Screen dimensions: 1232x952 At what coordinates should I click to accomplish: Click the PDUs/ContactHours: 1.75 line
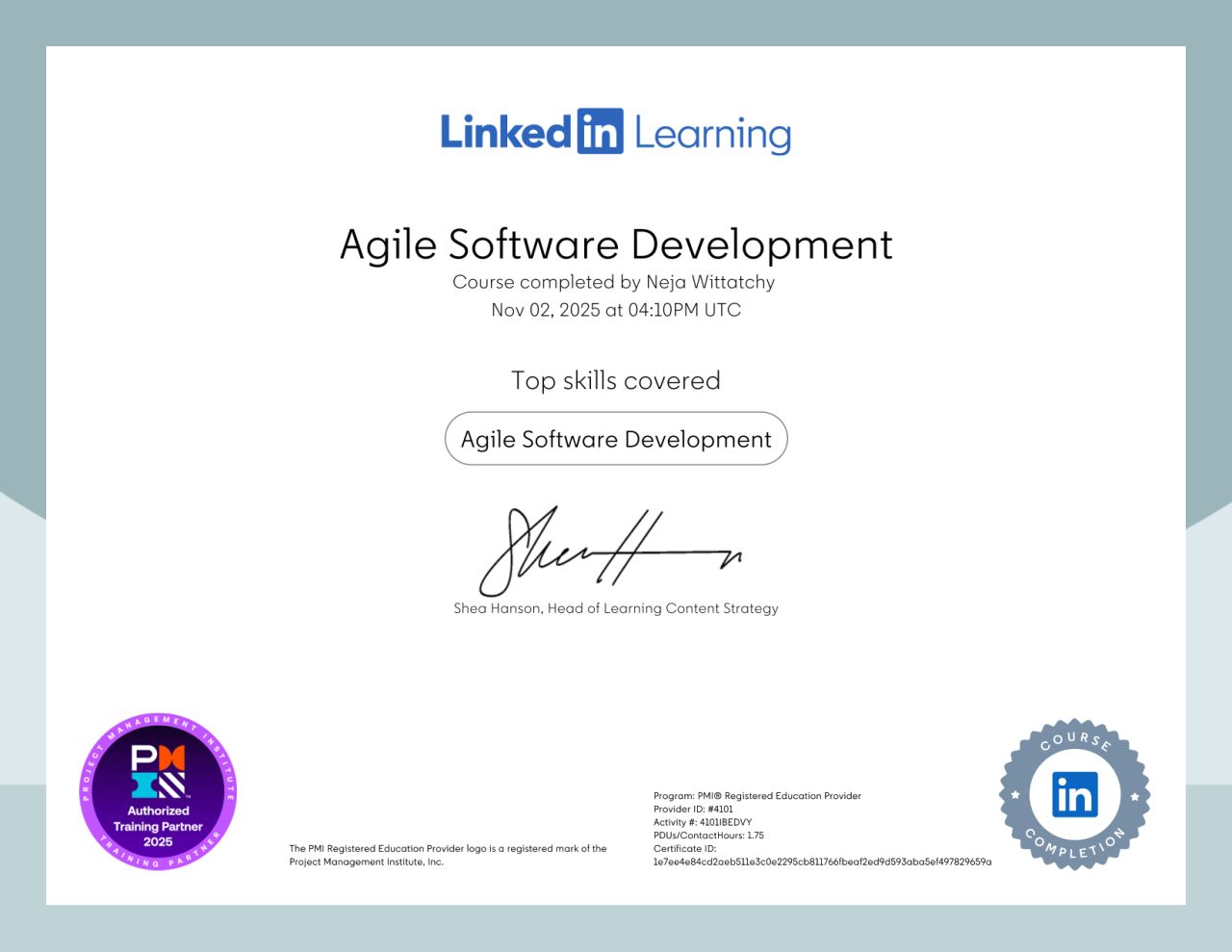tap(707, 836)
